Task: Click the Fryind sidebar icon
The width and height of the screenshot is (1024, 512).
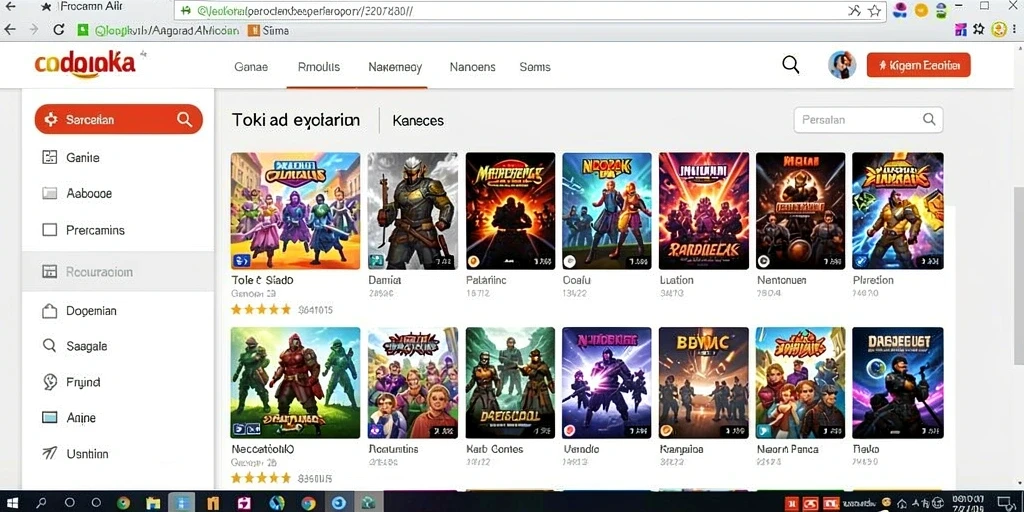Action: coord(50,382)
